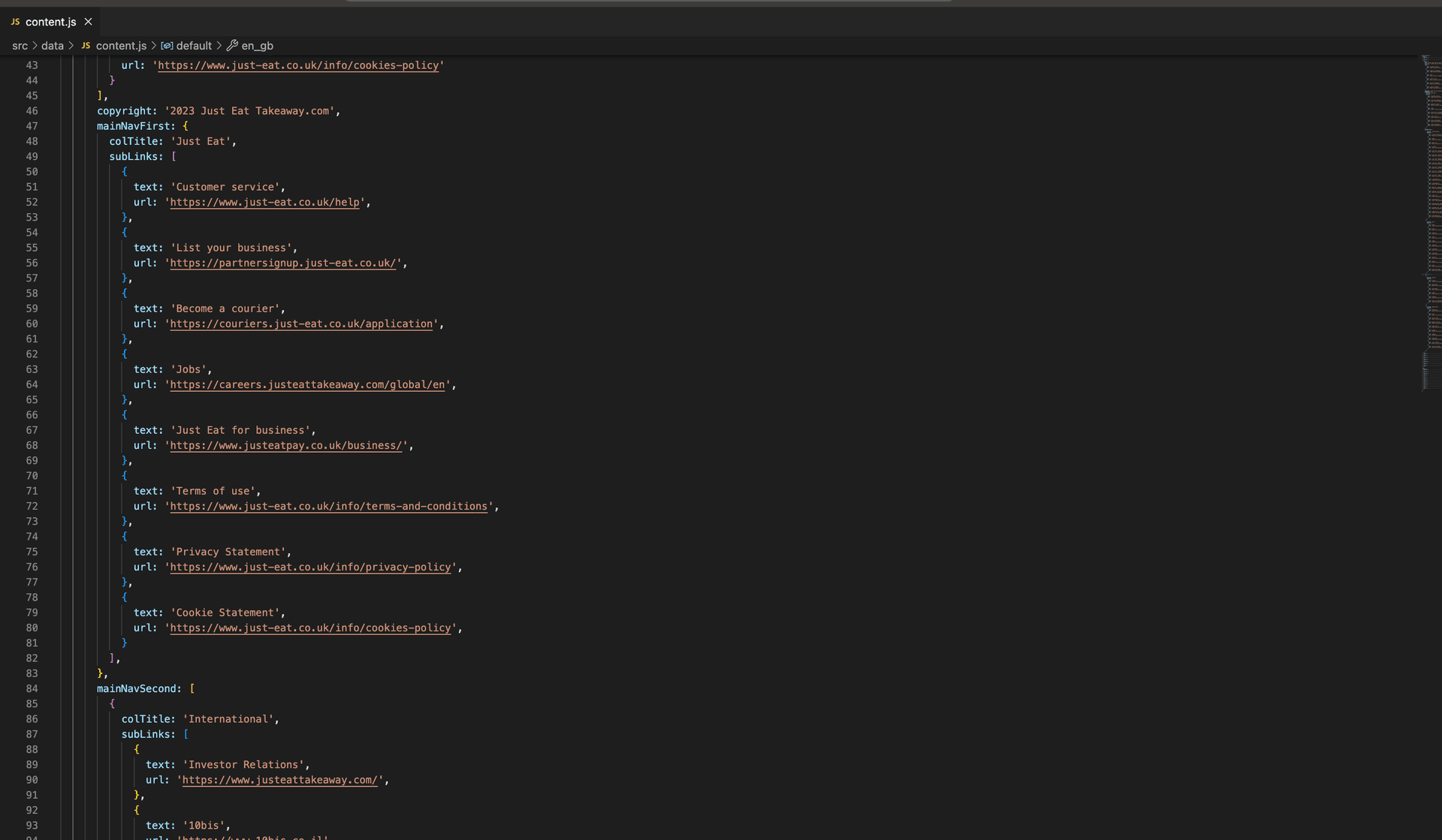Open the just-eat help URL
This screenshot has width=1442, height=840.
[264, 202]
